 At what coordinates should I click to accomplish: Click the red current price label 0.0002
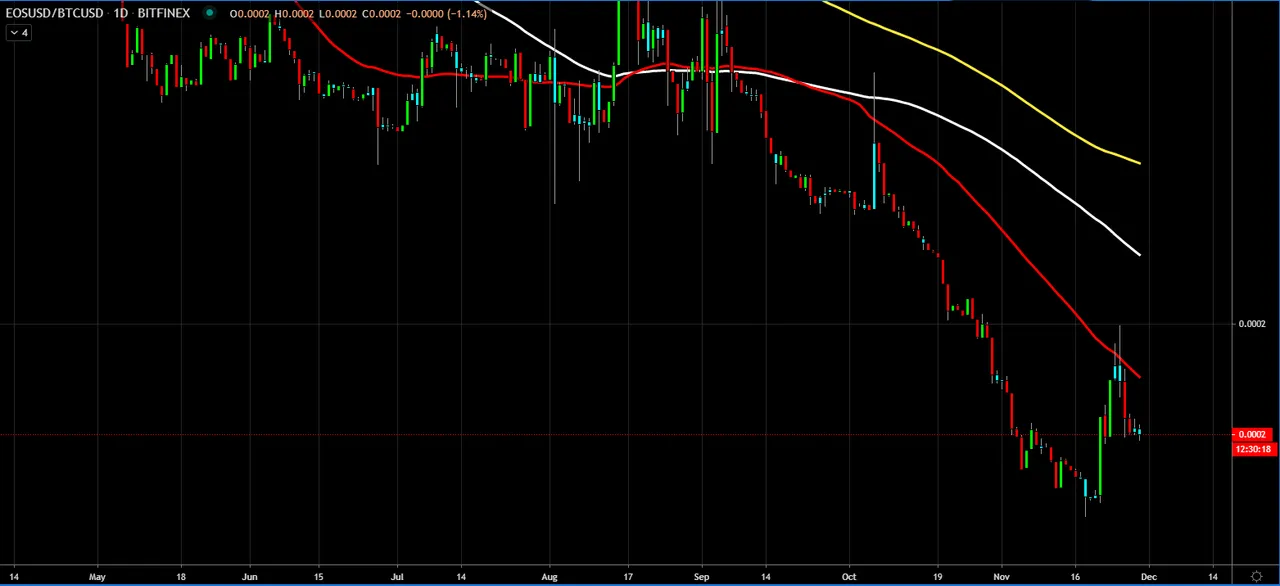[x=1252, y=435]
